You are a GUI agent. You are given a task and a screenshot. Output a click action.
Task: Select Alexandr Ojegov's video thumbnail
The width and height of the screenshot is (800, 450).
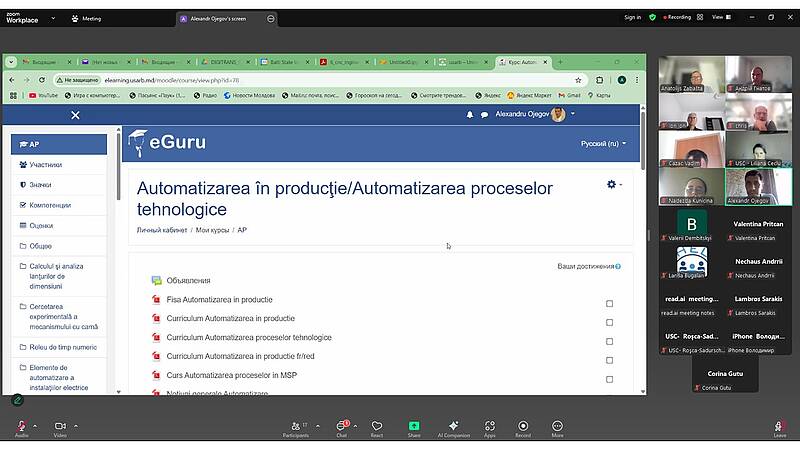[x=759, y=187]
